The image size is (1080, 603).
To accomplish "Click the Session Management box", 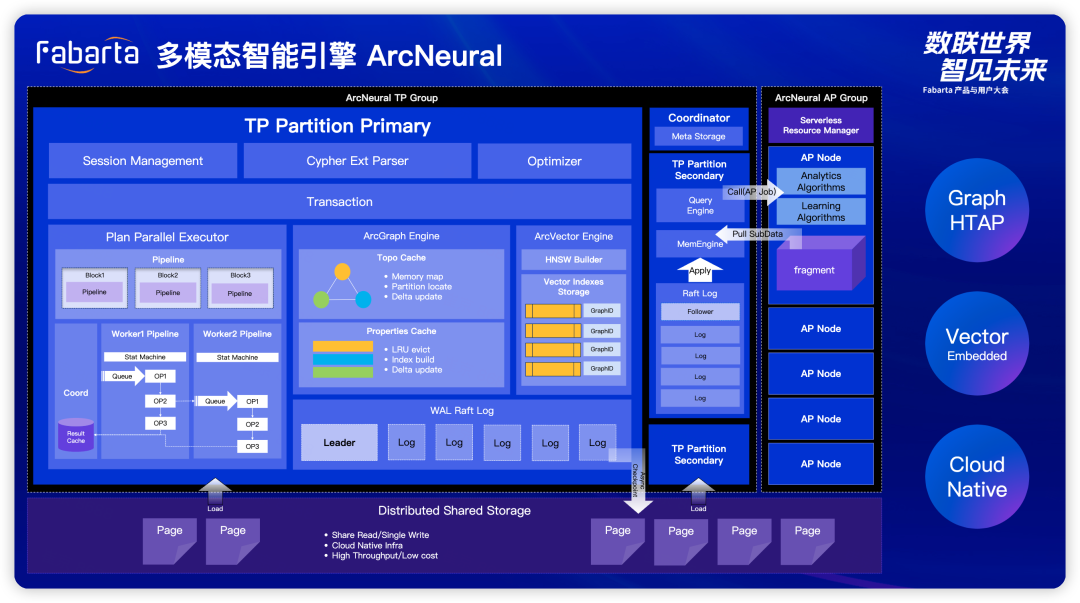I will click(143, 161).
